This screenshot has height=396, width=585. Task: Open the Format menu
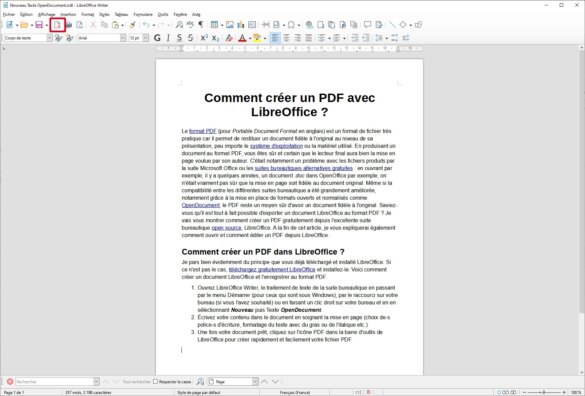click(x=88, y=14)
